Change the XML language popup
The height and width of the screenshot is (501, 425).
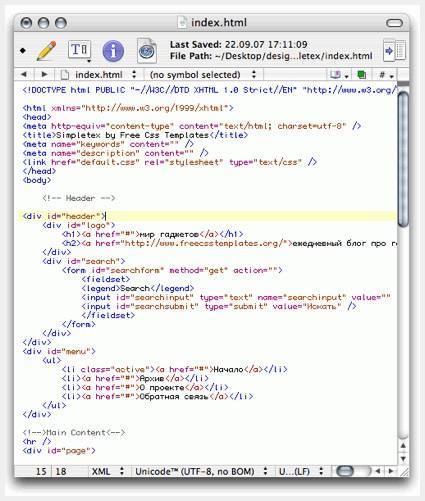click(108, 471)
